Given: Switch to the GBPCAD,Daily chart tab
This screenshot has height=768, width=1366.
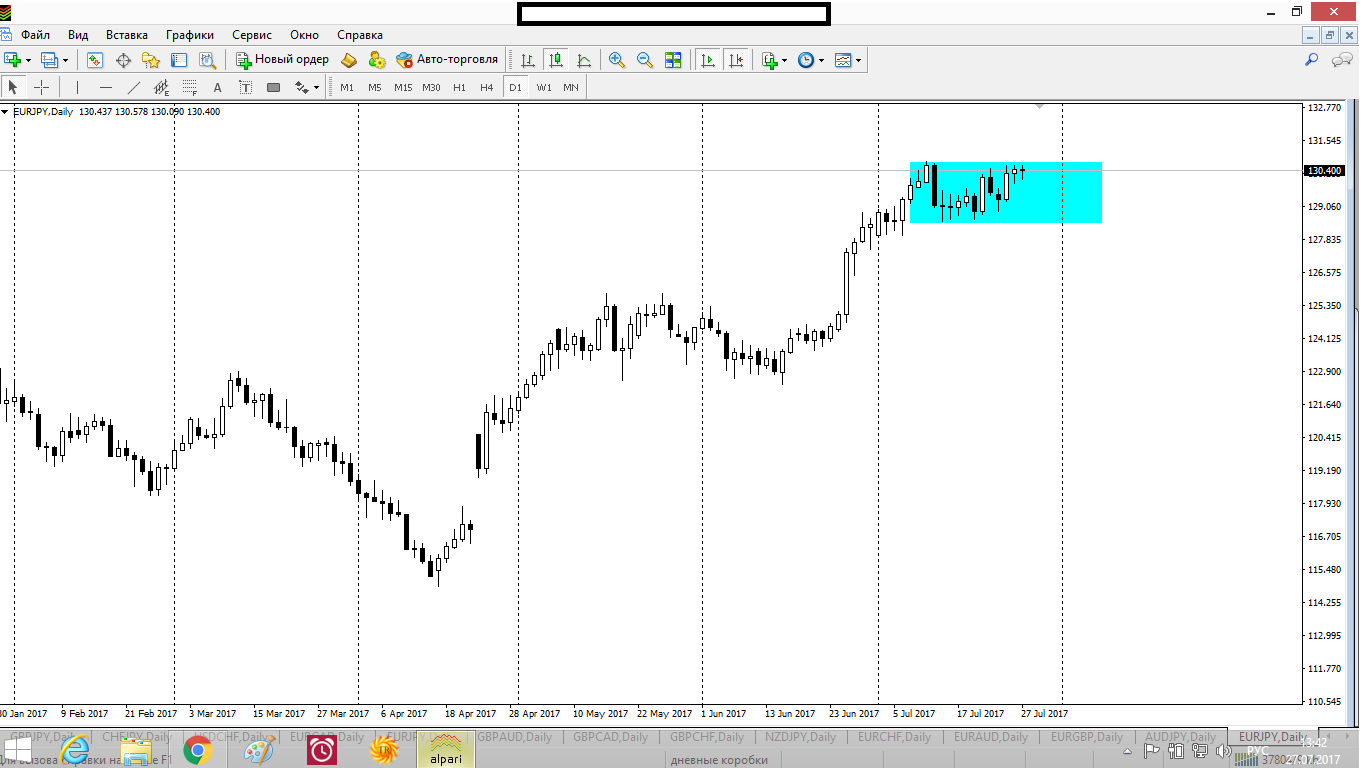Looking at the screenshot, I should pos(612,737).
